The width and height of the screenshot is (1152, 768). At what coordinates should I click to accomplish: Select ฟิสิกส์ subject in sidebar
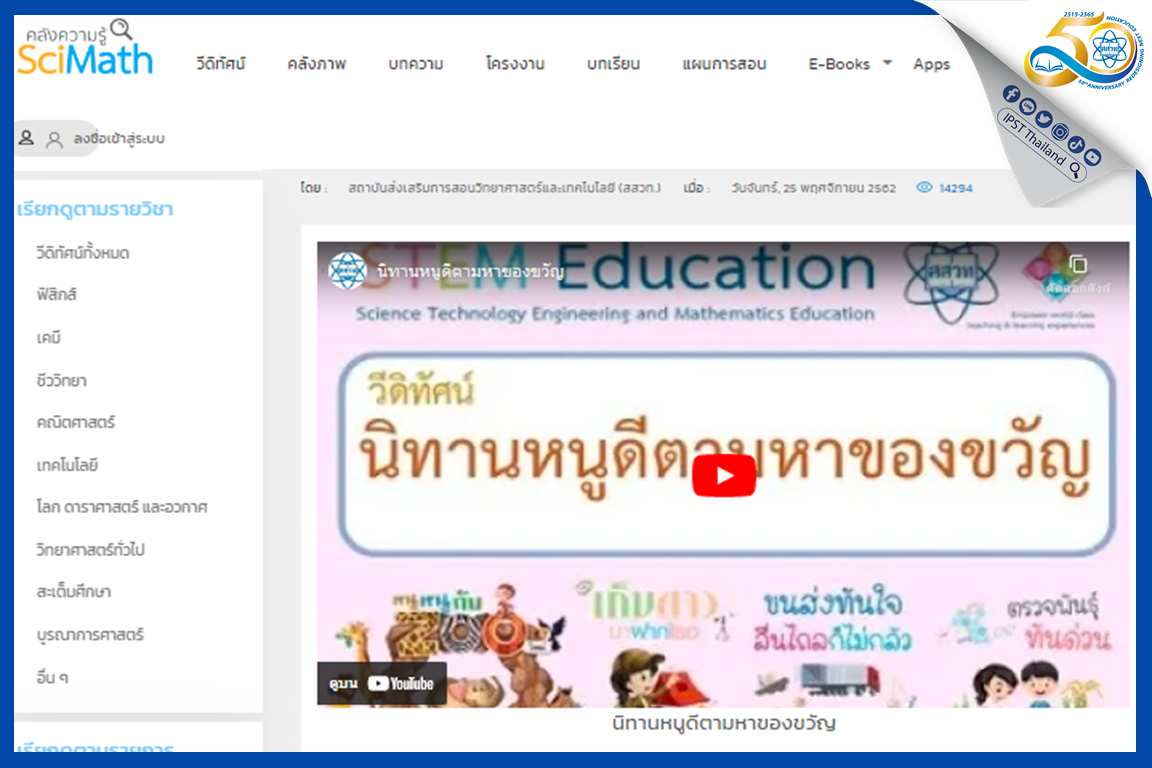click(x=57, y=295)
